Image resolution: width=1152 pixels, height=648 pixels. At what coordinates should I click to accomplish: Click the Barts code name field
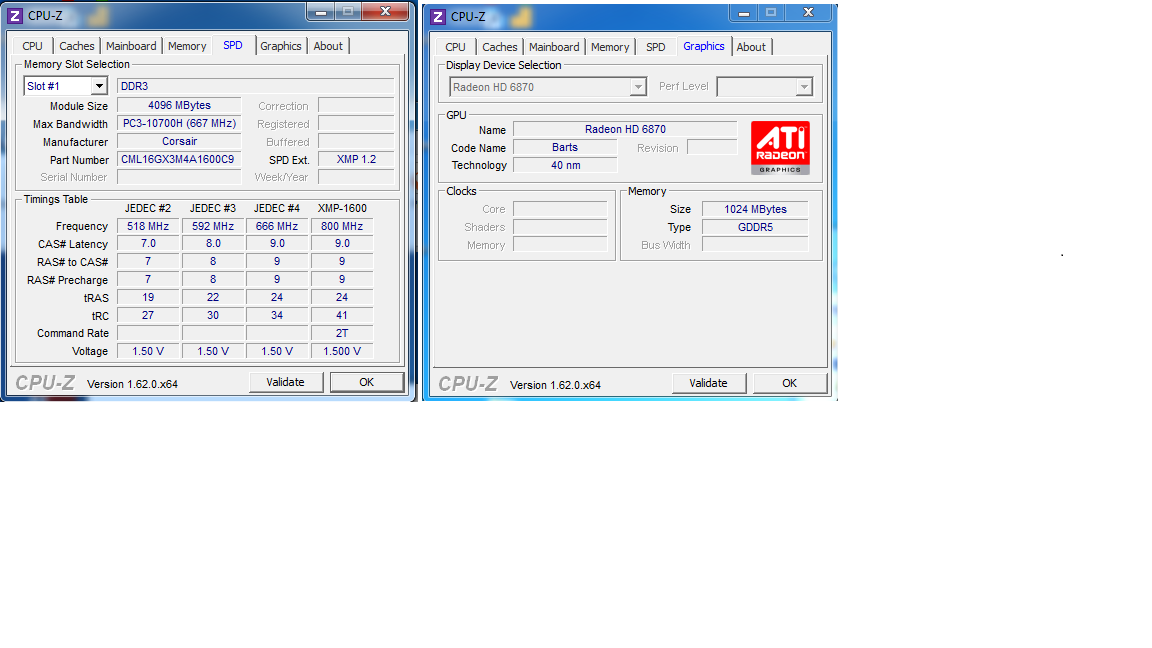565,147
